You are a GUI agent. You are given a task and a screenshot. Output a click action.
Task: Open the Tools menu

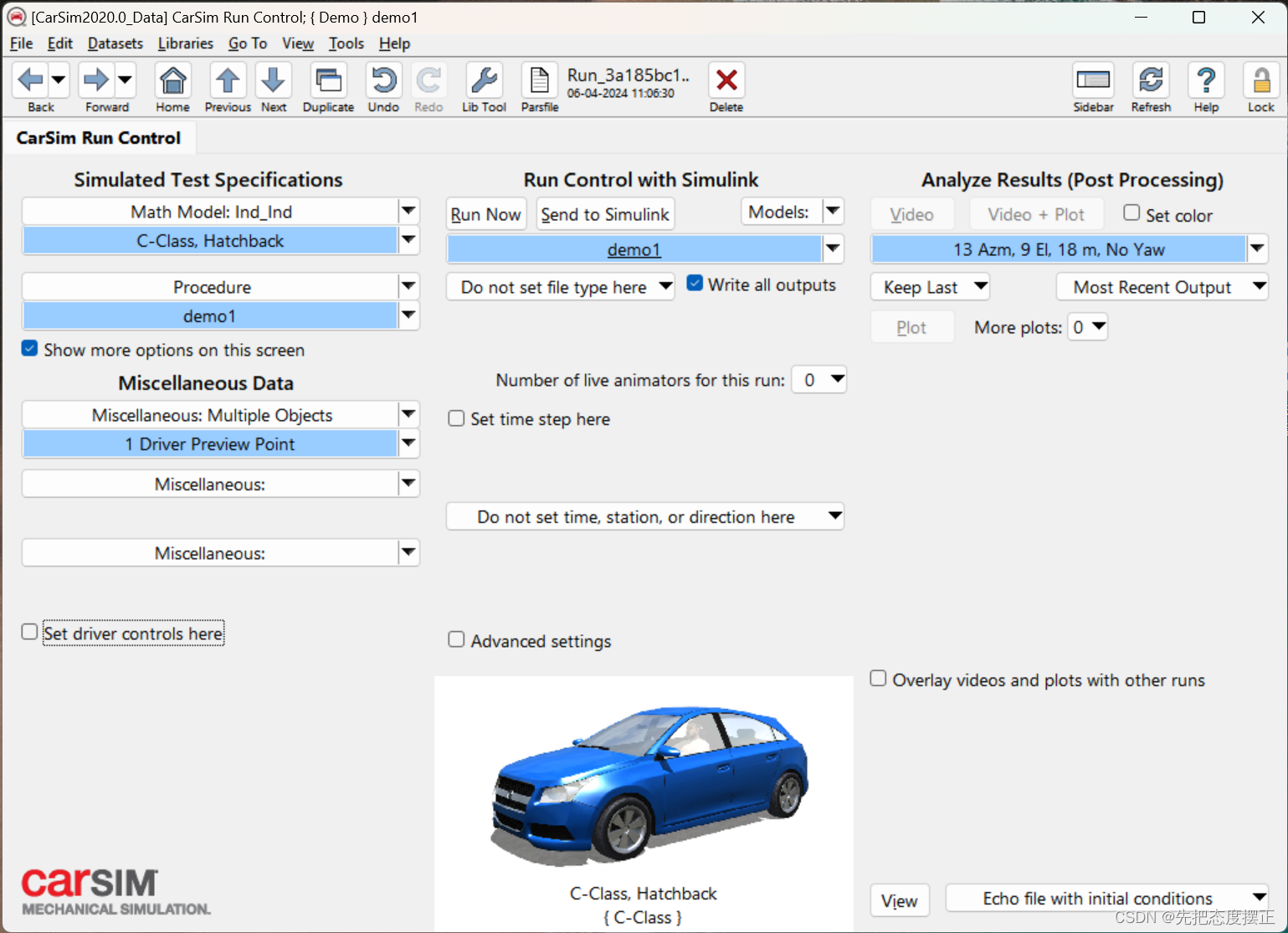(x=346, y=44)
